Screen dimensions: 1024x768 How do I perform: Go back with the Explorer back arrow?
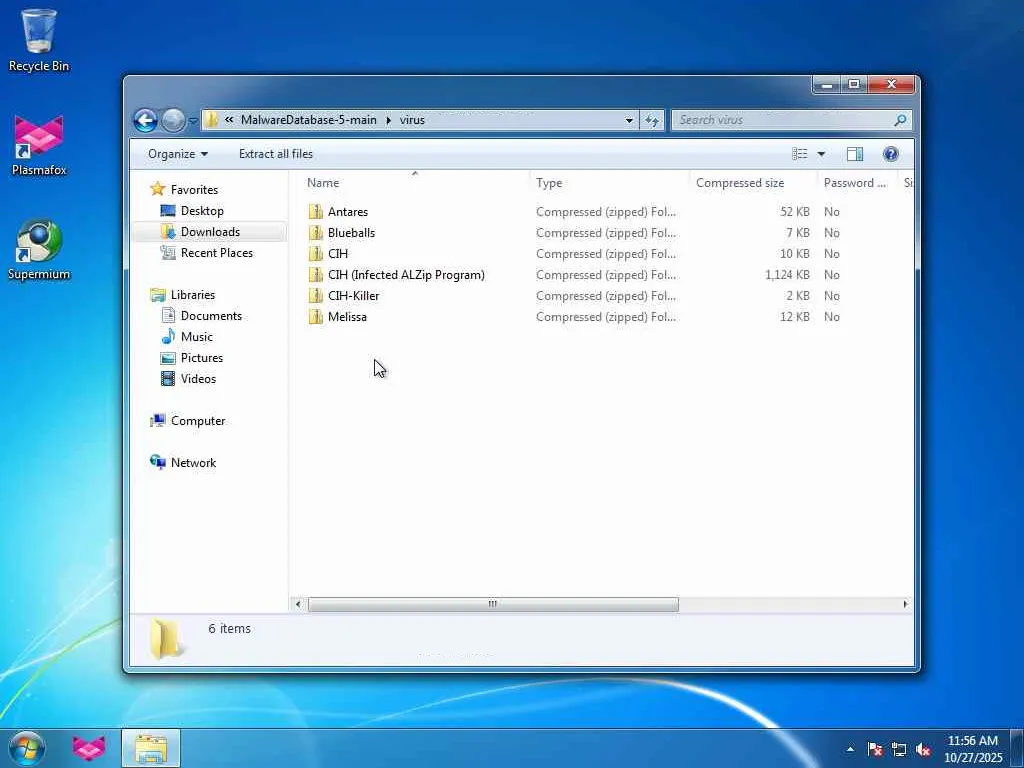click(x=145, y=120)
